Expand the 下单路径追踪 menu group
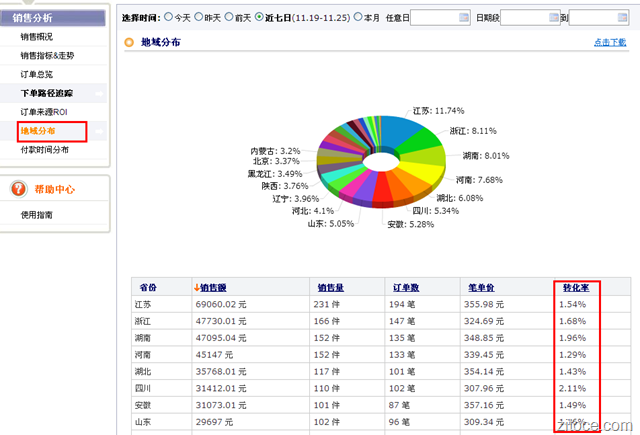640x435 pixels. pos(100,93)
